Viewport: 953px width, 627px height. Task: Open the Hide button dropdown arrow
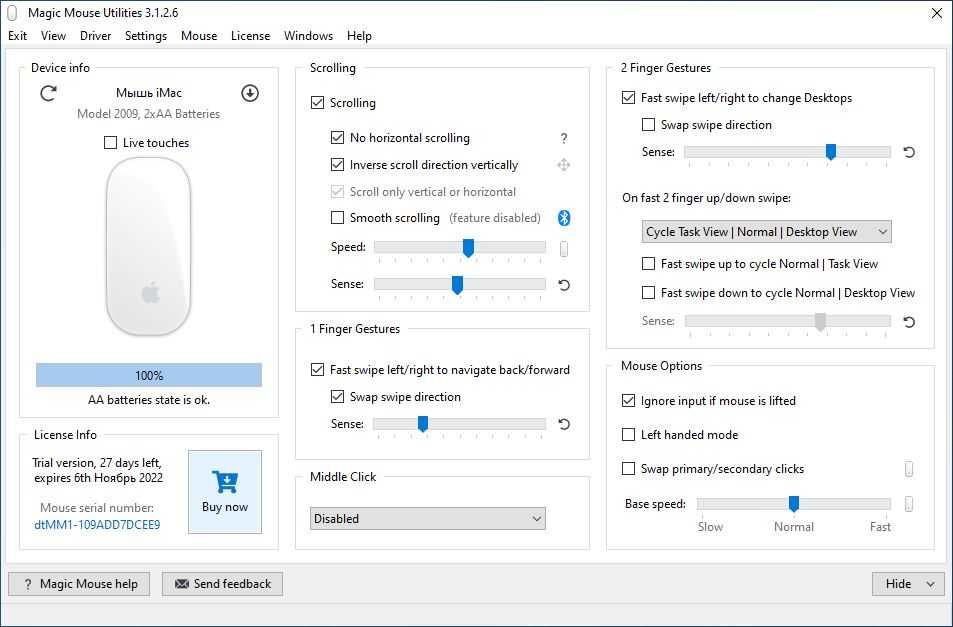pos(931,584)
